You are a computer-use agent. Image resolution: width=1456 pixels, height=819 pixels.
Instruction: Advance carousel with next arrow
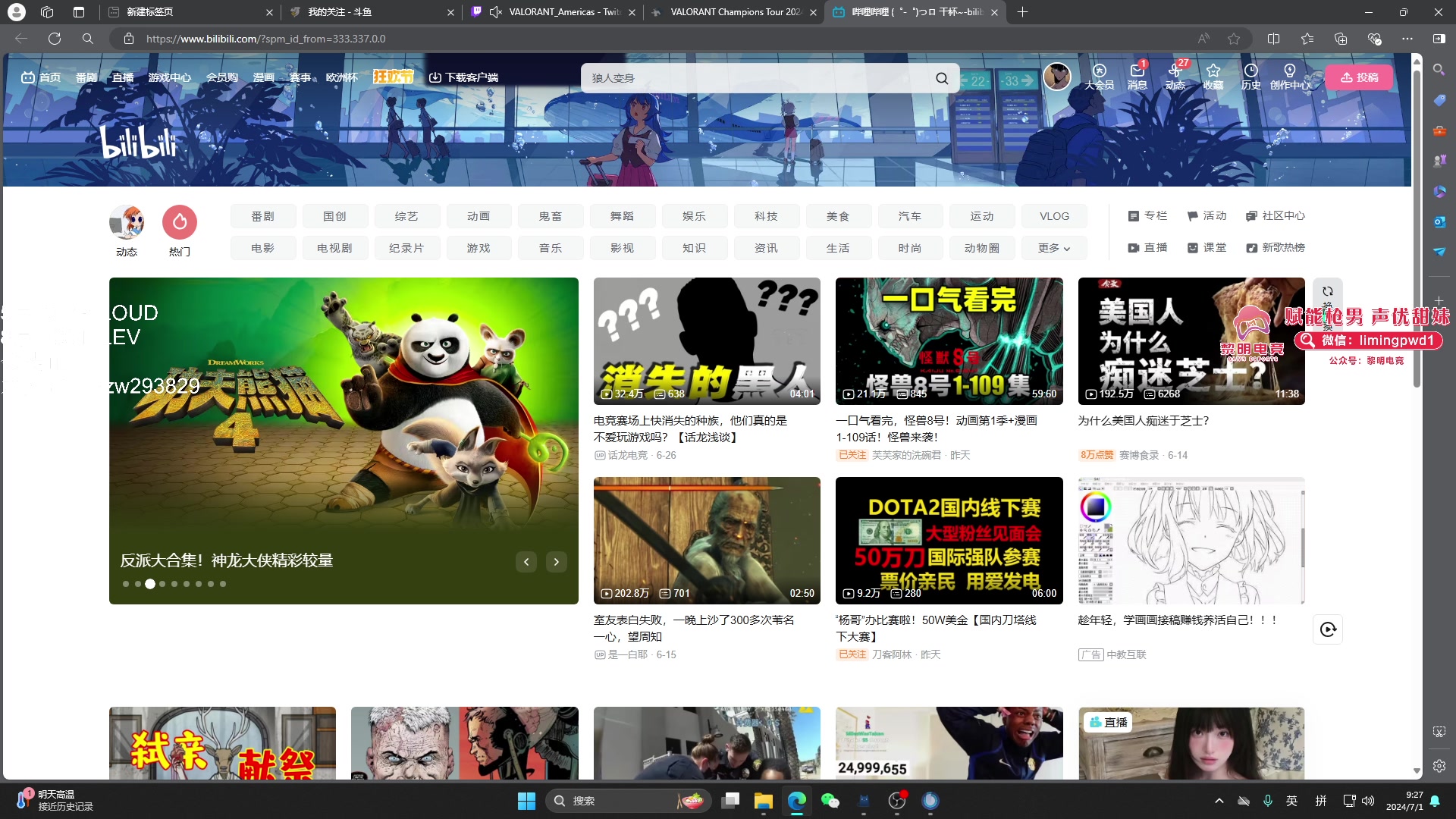(556, 562)
